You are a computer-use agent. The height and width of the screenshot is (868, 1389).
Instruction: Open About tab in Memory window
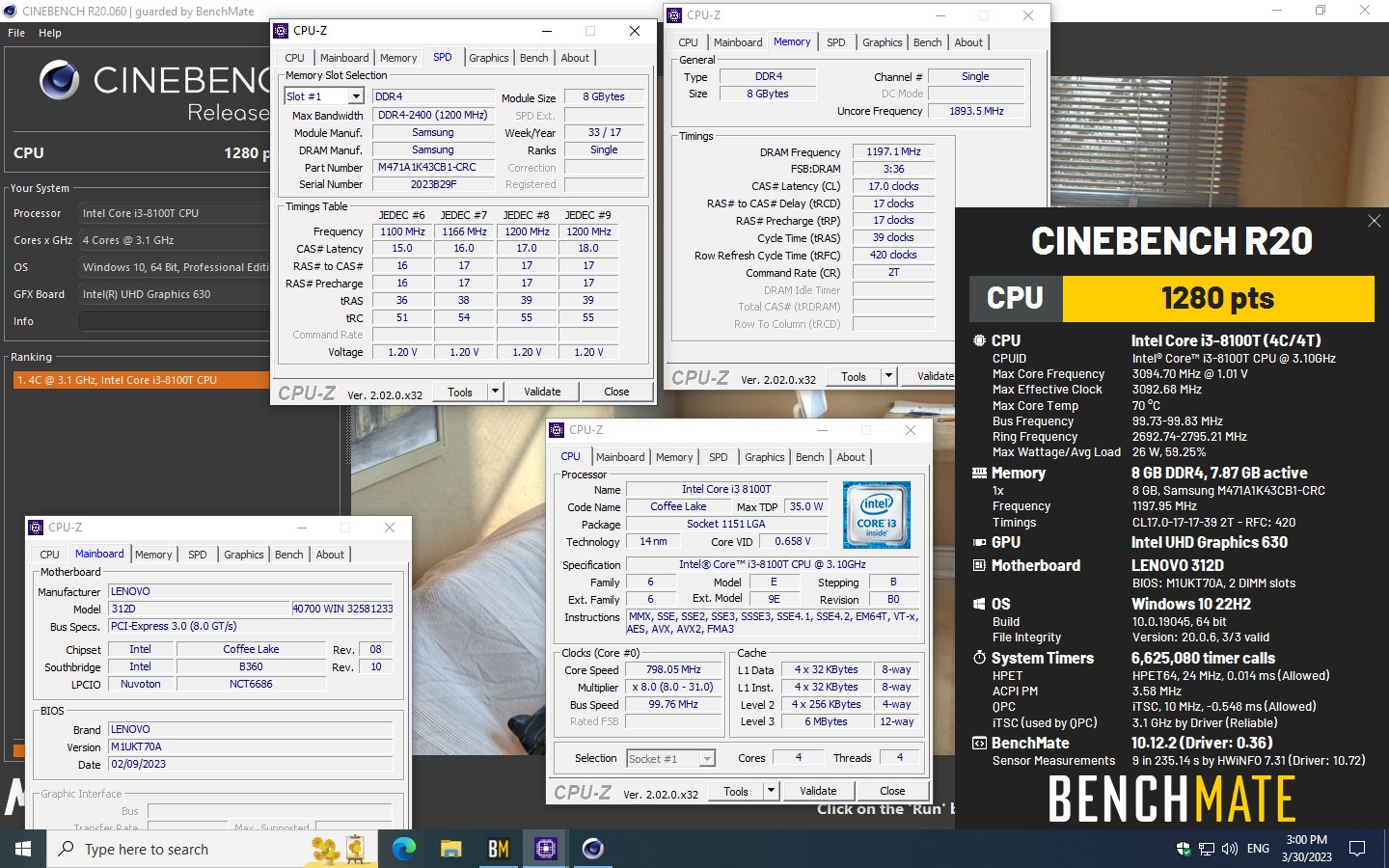coord(968,42)
